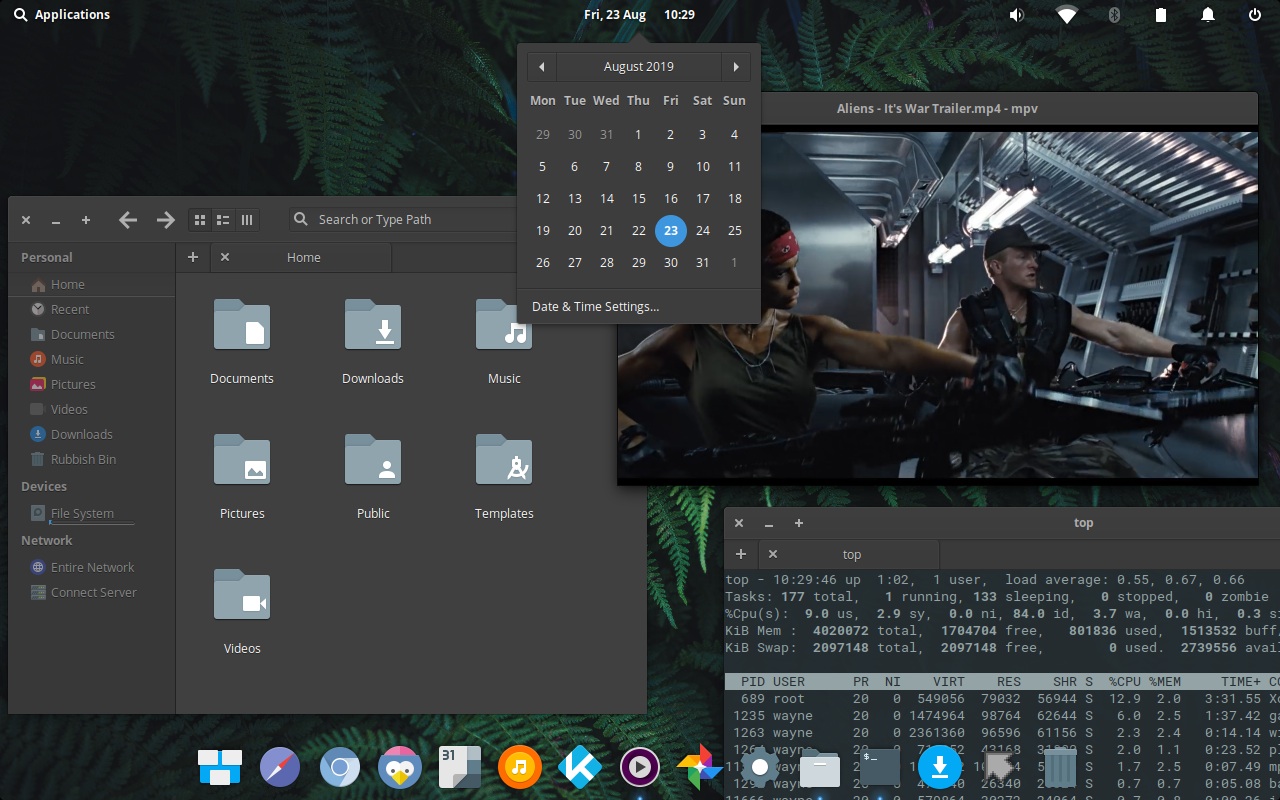Go to previous month in calendar
1280x800 pixels.
(x=541, y=67)
